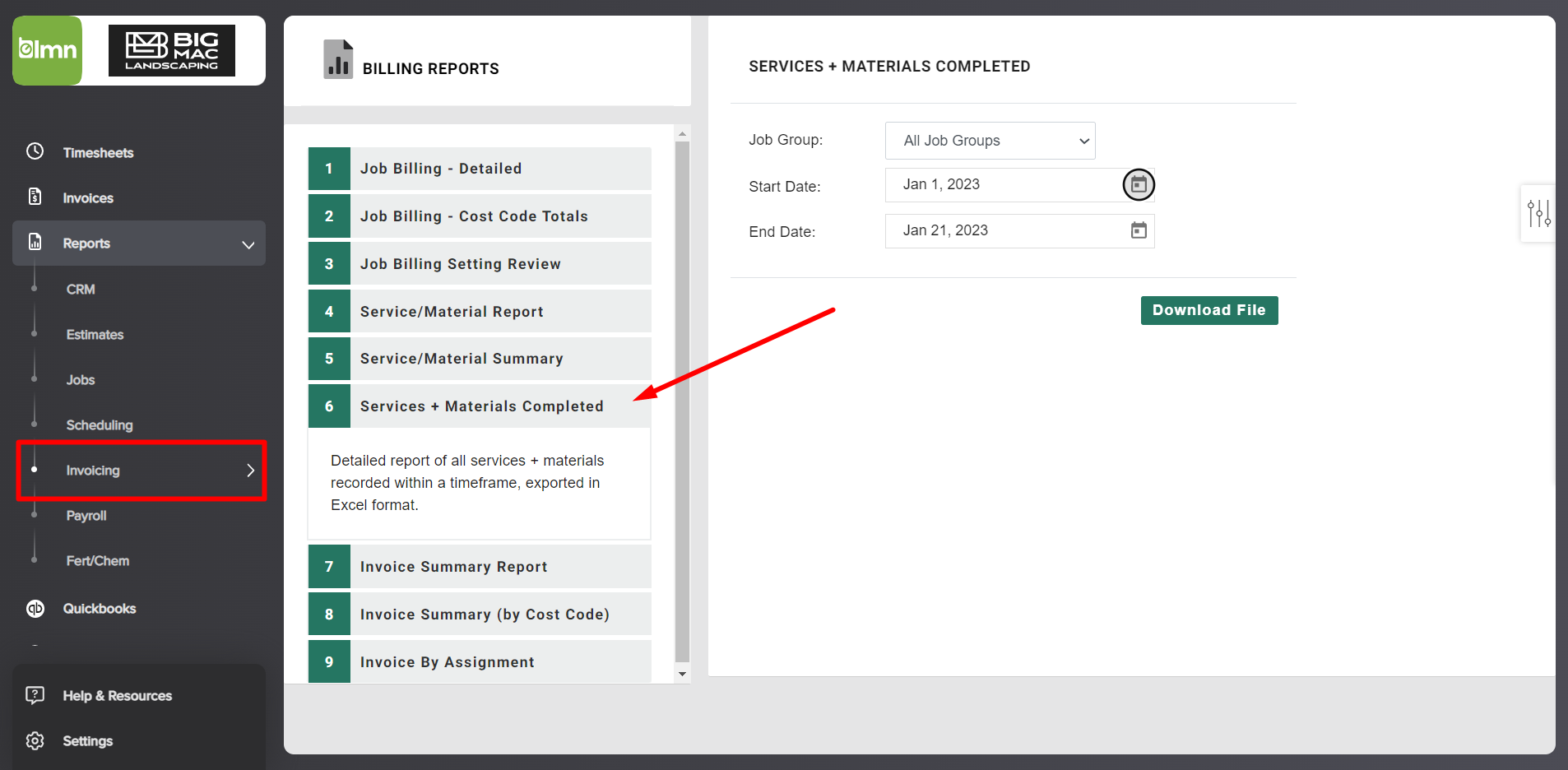The width and height of the screenshot is (1568, 770).
Task: Open the Fert/Chem menu item
Action: point(97,560)
